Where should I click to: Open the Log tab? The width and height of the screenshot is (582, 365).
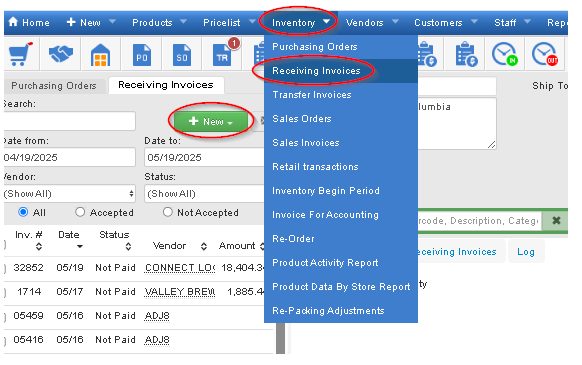[526, 252]
